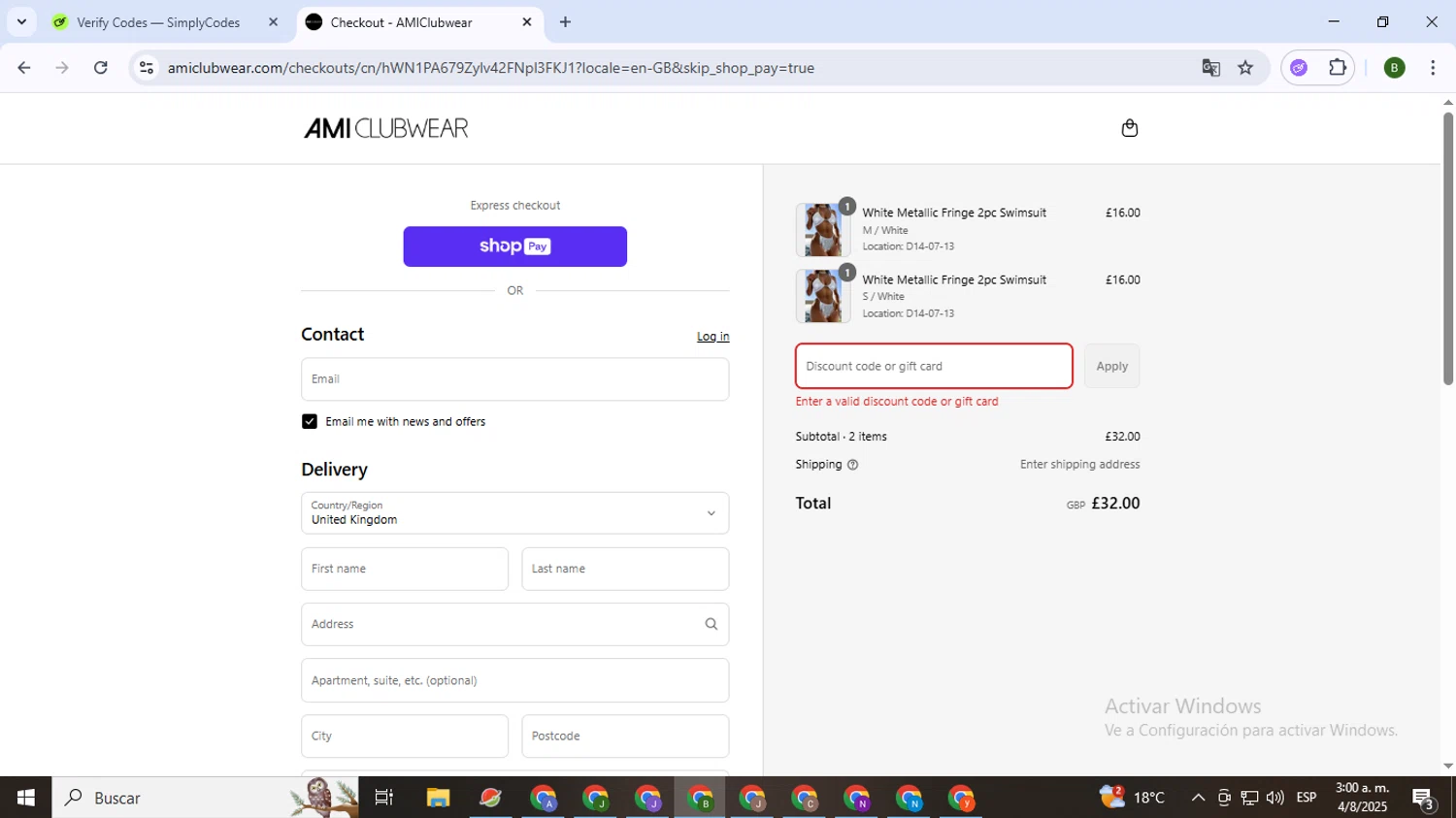Click the address search magnifier icon
This screenshot has height=818, width=1456.
coord(711,624)
